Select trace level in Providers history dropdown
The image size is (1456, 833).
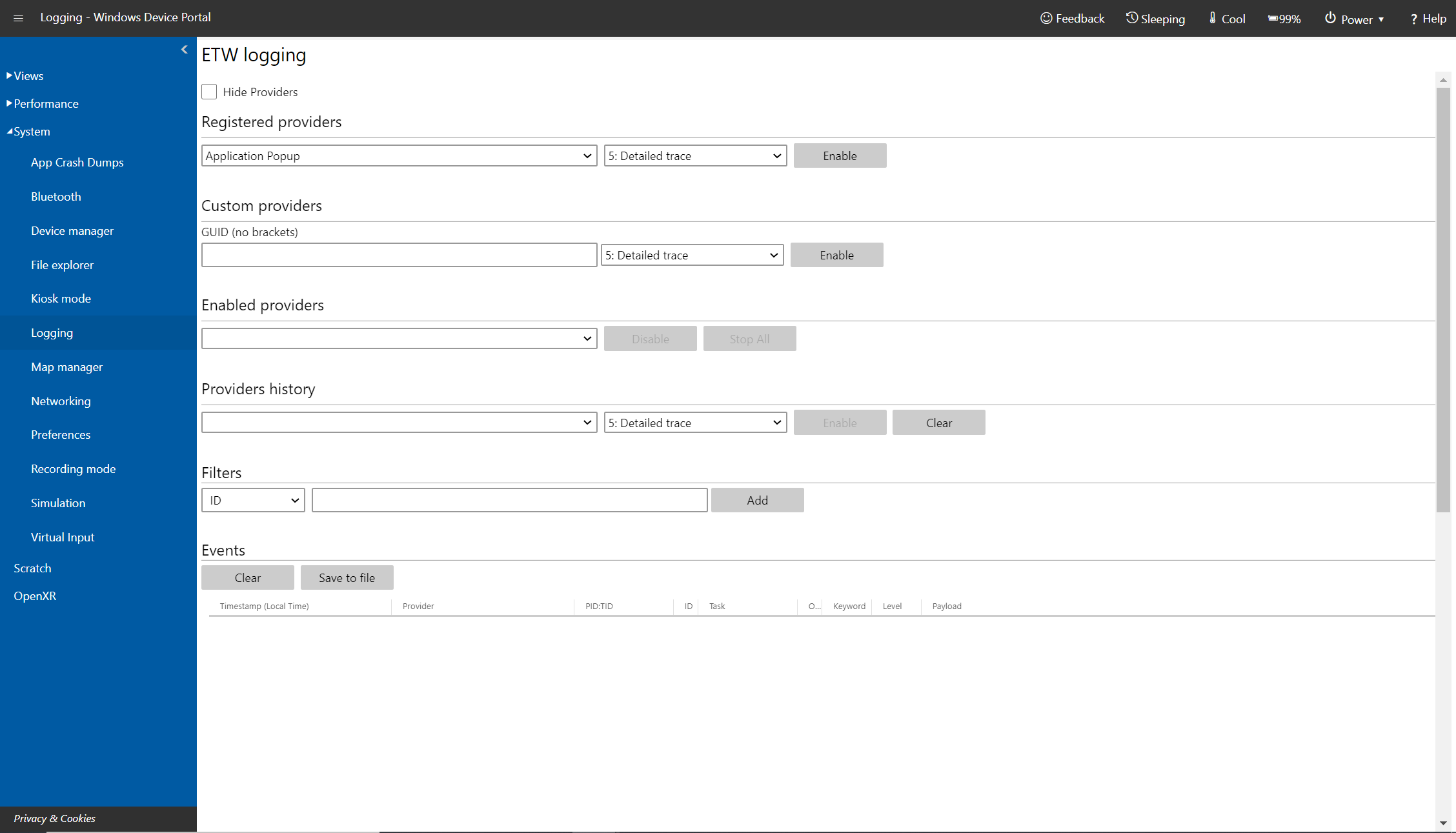[x=694, y=422]
